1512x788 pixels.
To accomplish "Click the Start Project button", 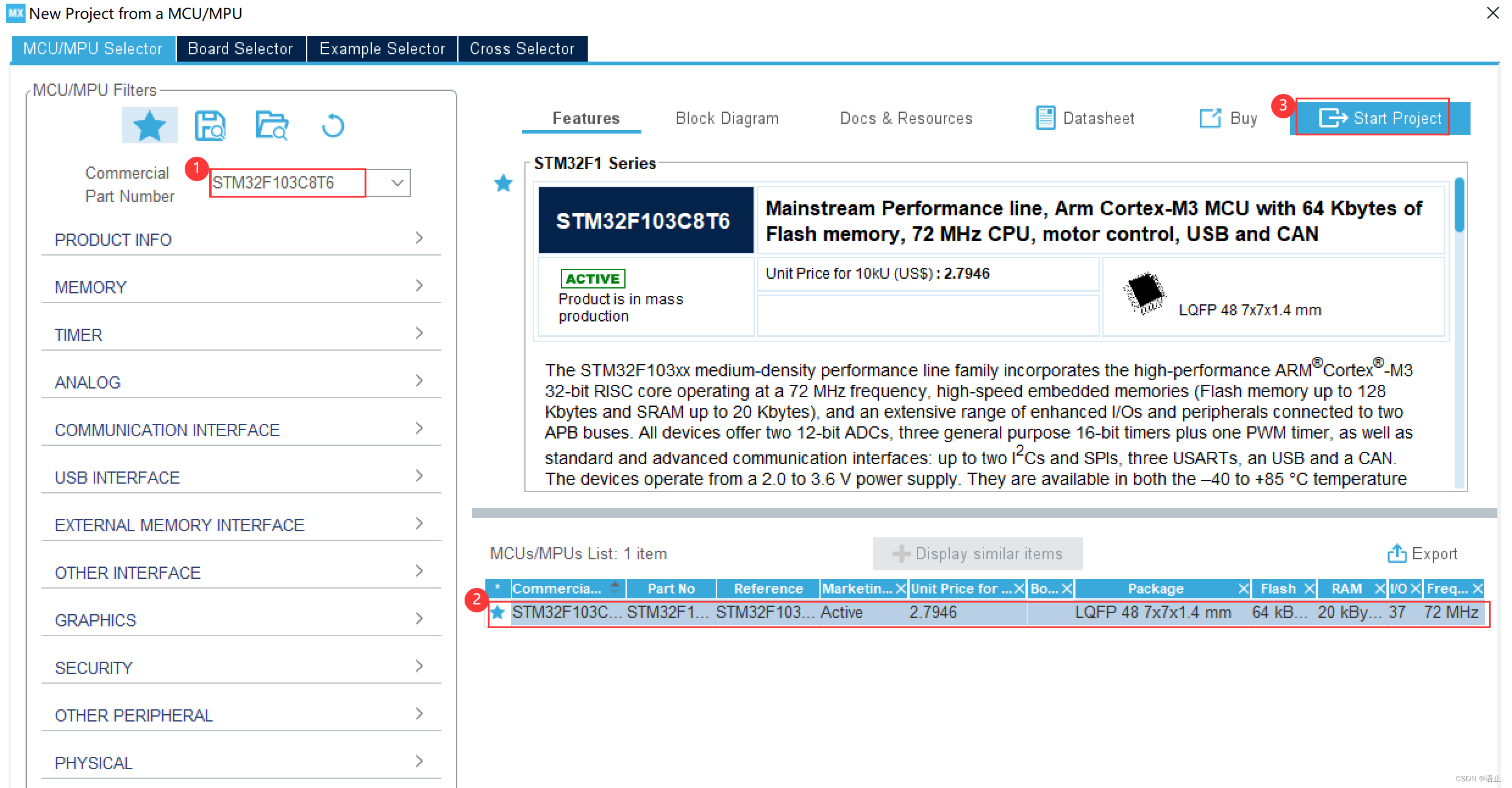I will click(1380, 118).
